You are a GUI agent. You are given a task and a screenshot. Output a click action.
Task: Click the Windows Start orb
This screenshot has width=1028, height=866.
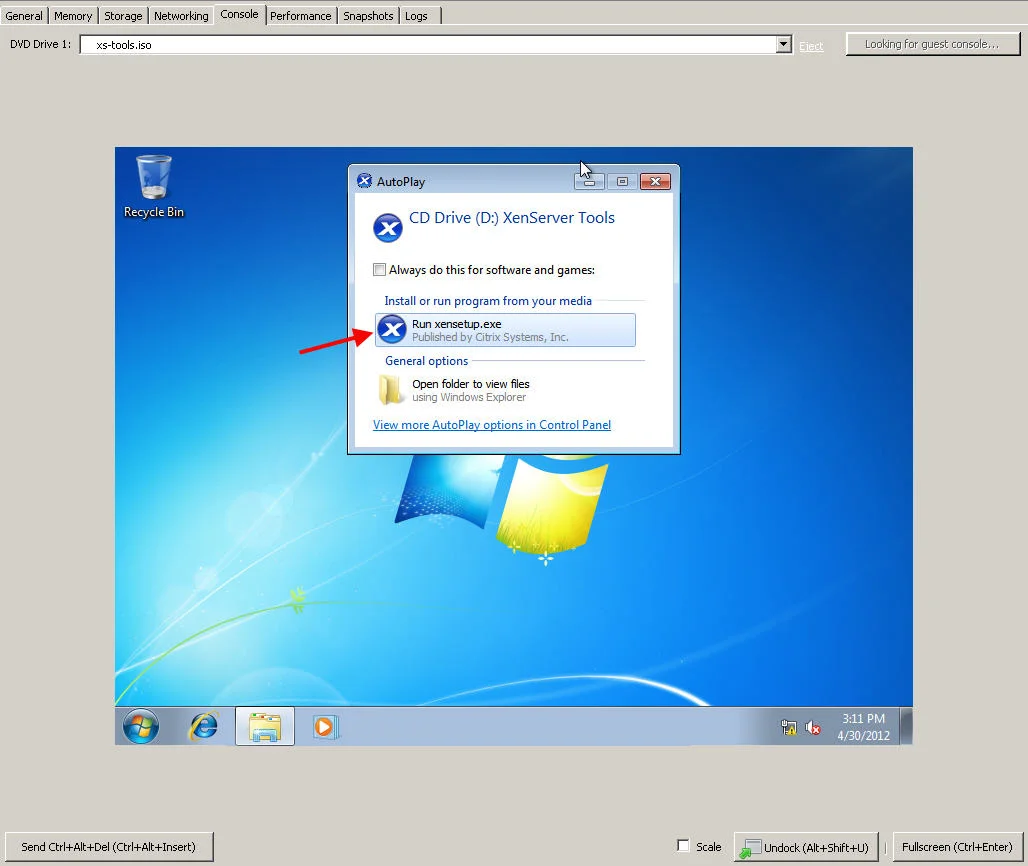tap(140, 726)
